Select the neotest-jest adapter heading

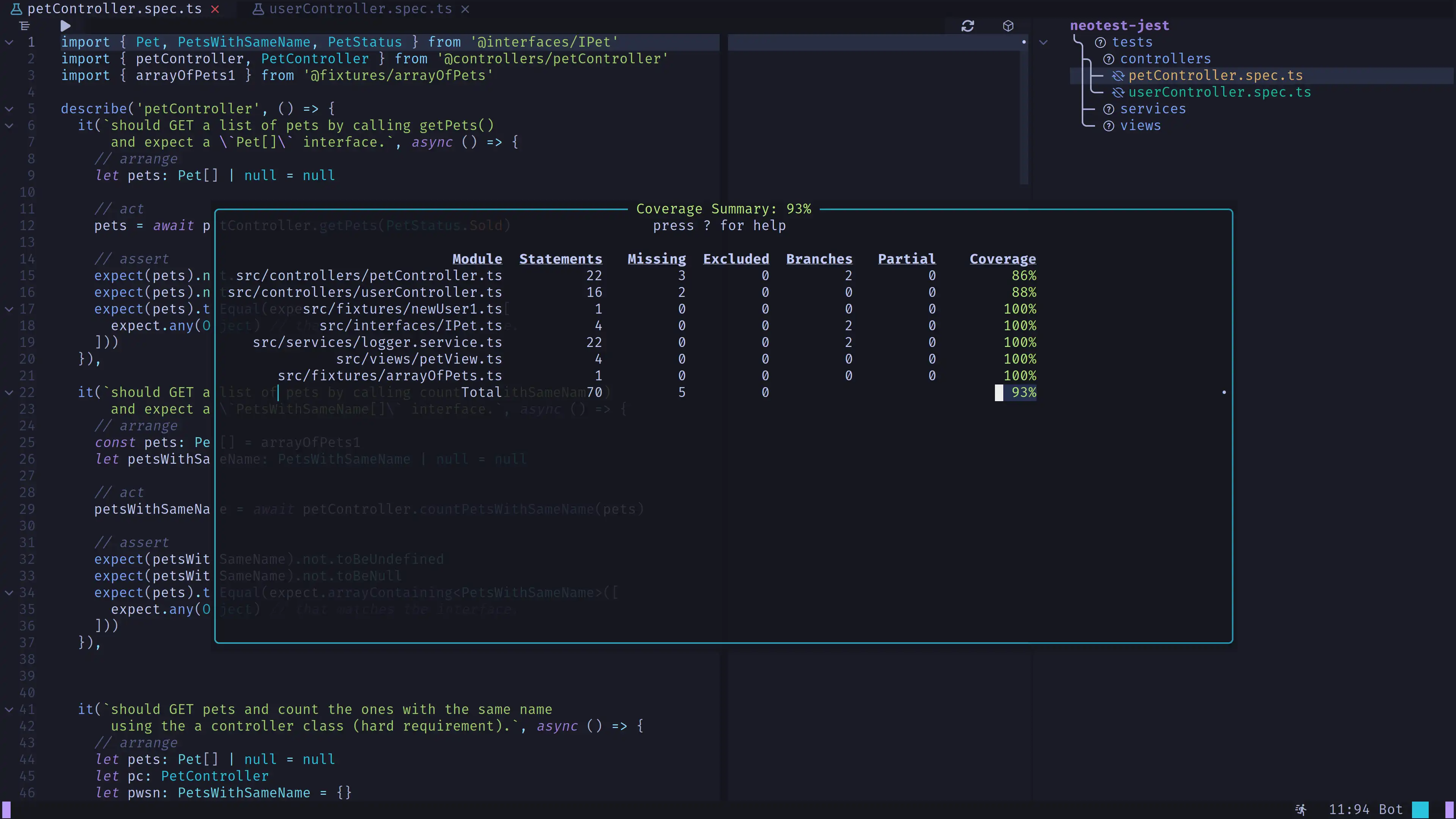[x=1120, y=25]
